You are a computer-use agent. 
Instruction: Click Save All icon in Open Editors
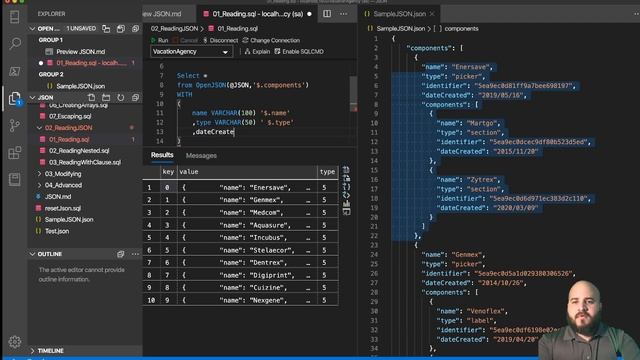(x=121, y=29)
